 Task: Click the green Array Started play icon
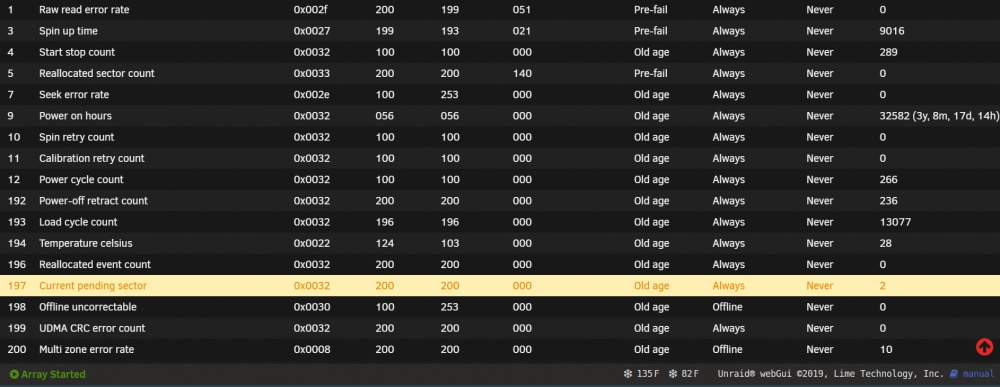click(14, 374)
